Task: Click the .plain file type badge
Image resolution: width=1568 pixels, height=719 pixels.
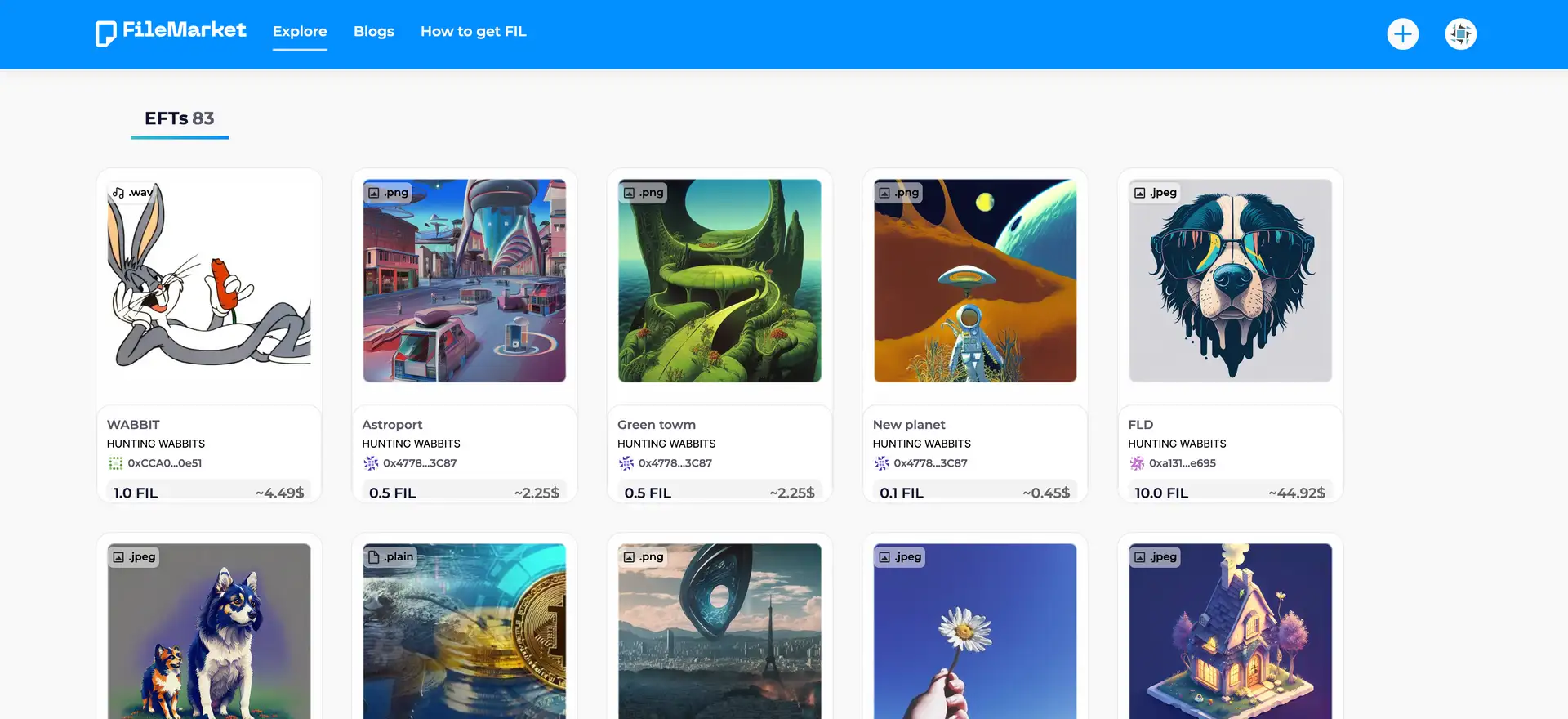Action: pos(390,557)
